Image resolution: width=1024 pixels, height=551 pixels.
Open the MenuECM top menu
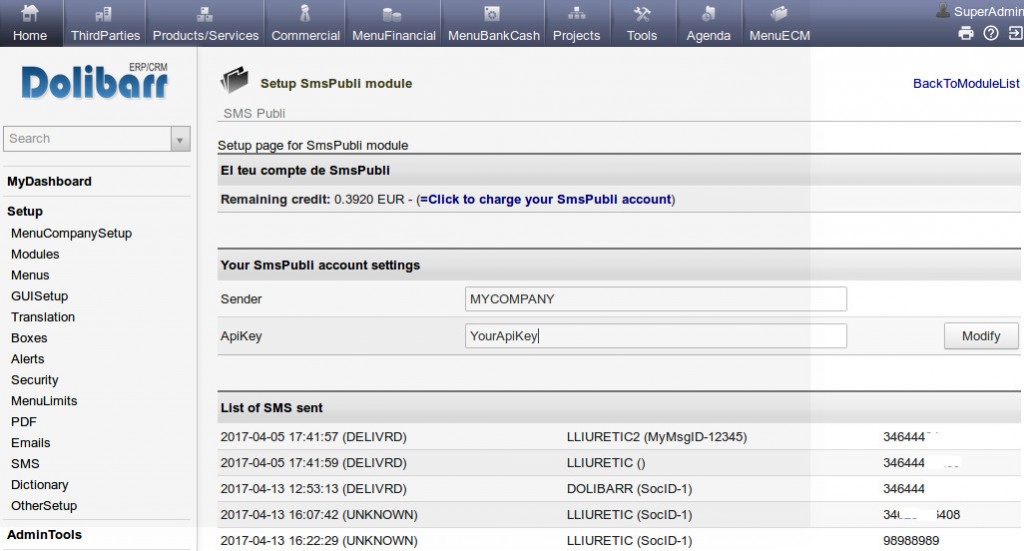pos(780,24)
